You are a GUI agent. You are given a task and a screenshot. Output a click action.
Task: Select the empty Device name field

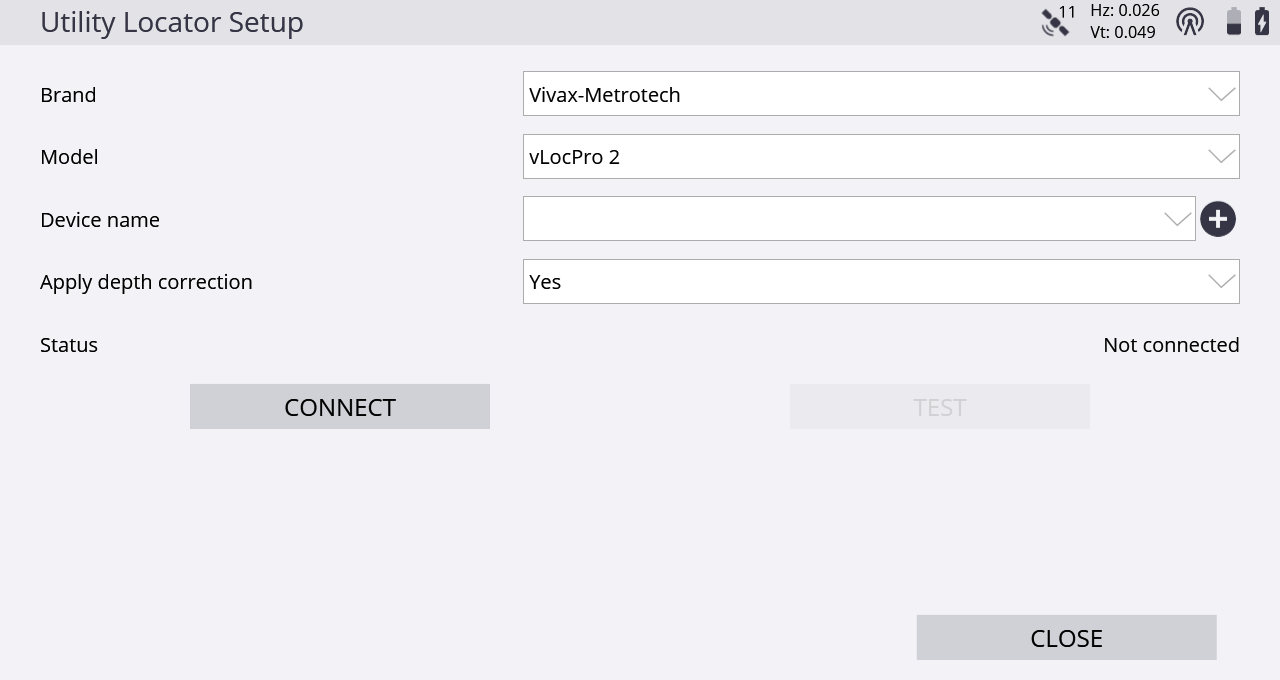click(x=859, y=219)
